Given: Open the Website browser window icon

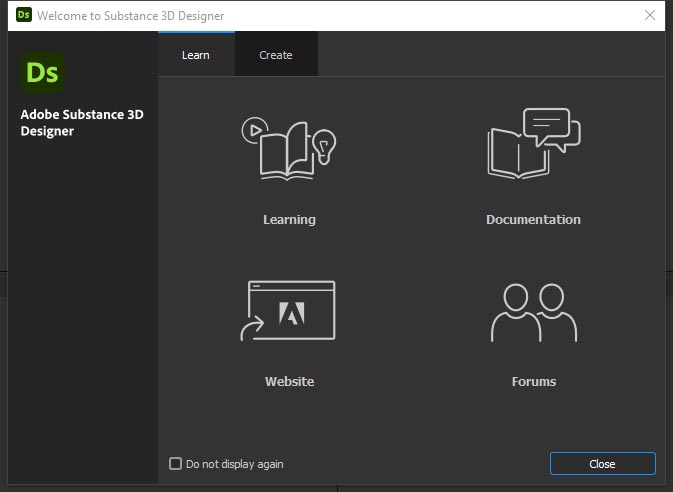Looking at the screenshot, I should (x=289, y=312).
